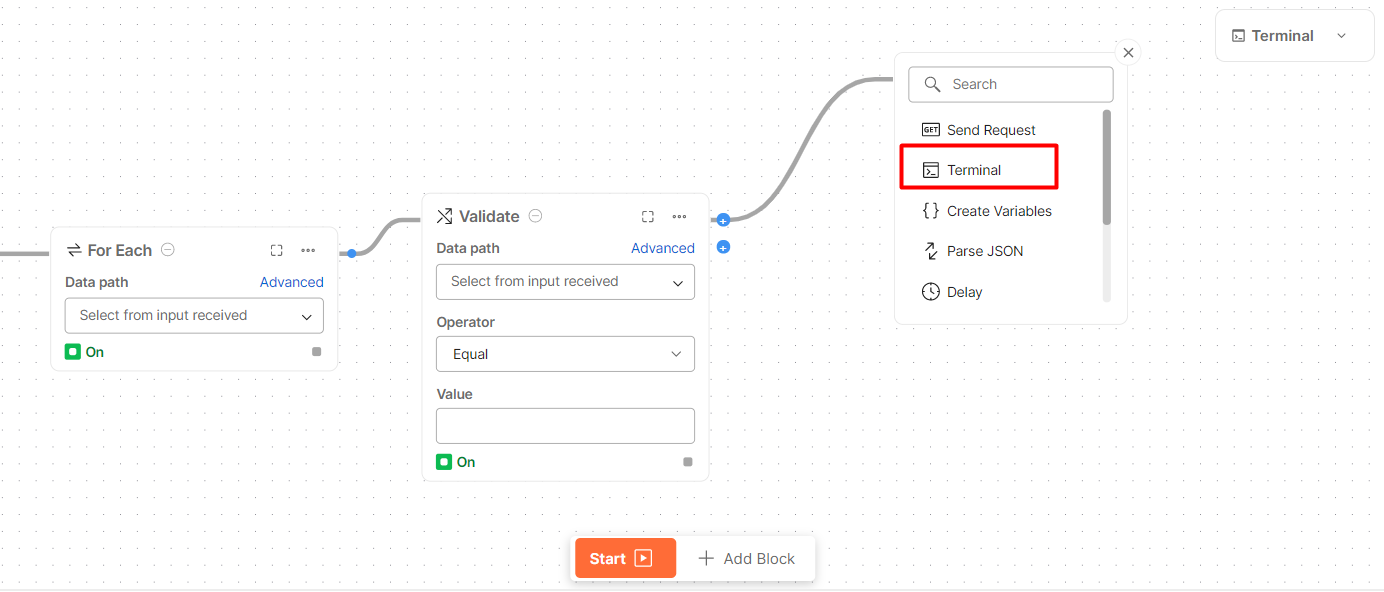This screenshot has height=592, width=1384.
Task: Open the For Each block three-dot menu
Action: click(308, 250)
